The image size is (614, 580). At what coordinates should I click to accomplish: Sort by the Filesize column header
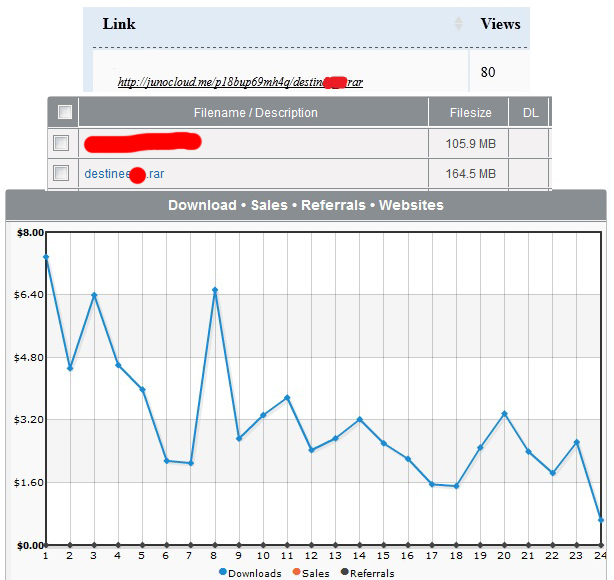tap(471, 113)
